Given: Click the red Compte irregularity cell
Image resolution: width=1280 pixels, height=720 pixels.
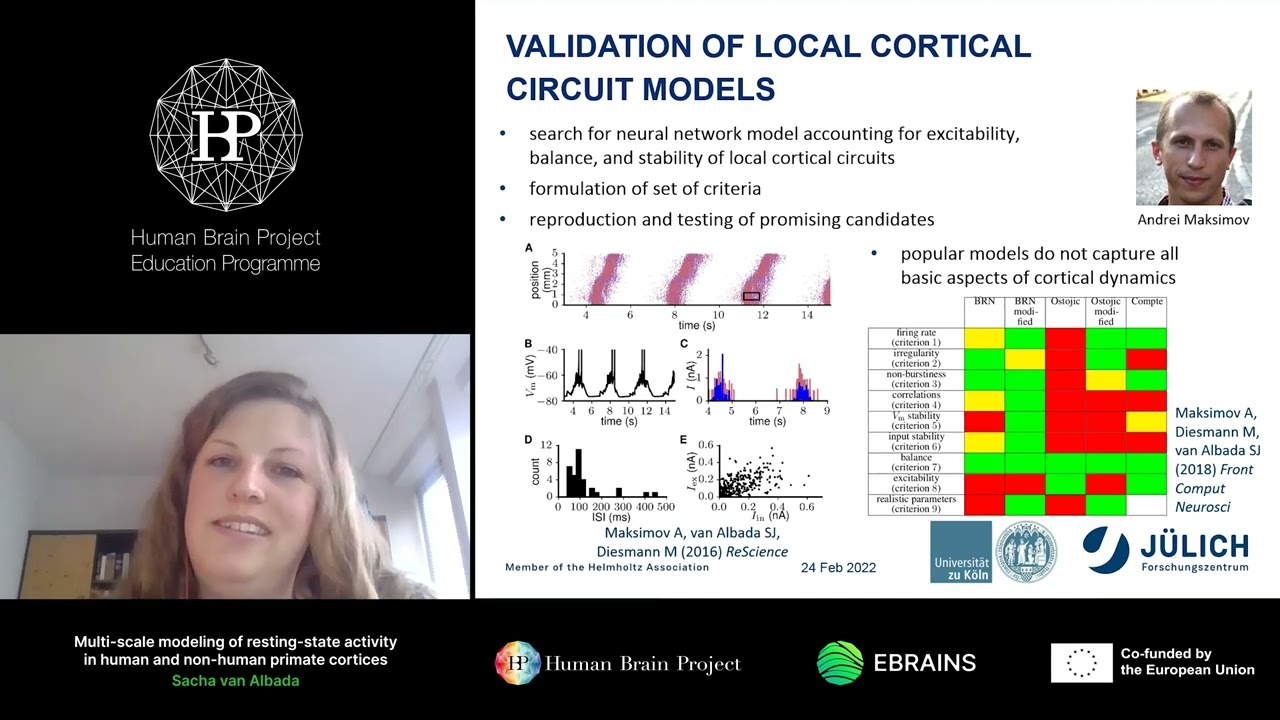Looking at the screenshot, I should click(x=1146, y=358).
